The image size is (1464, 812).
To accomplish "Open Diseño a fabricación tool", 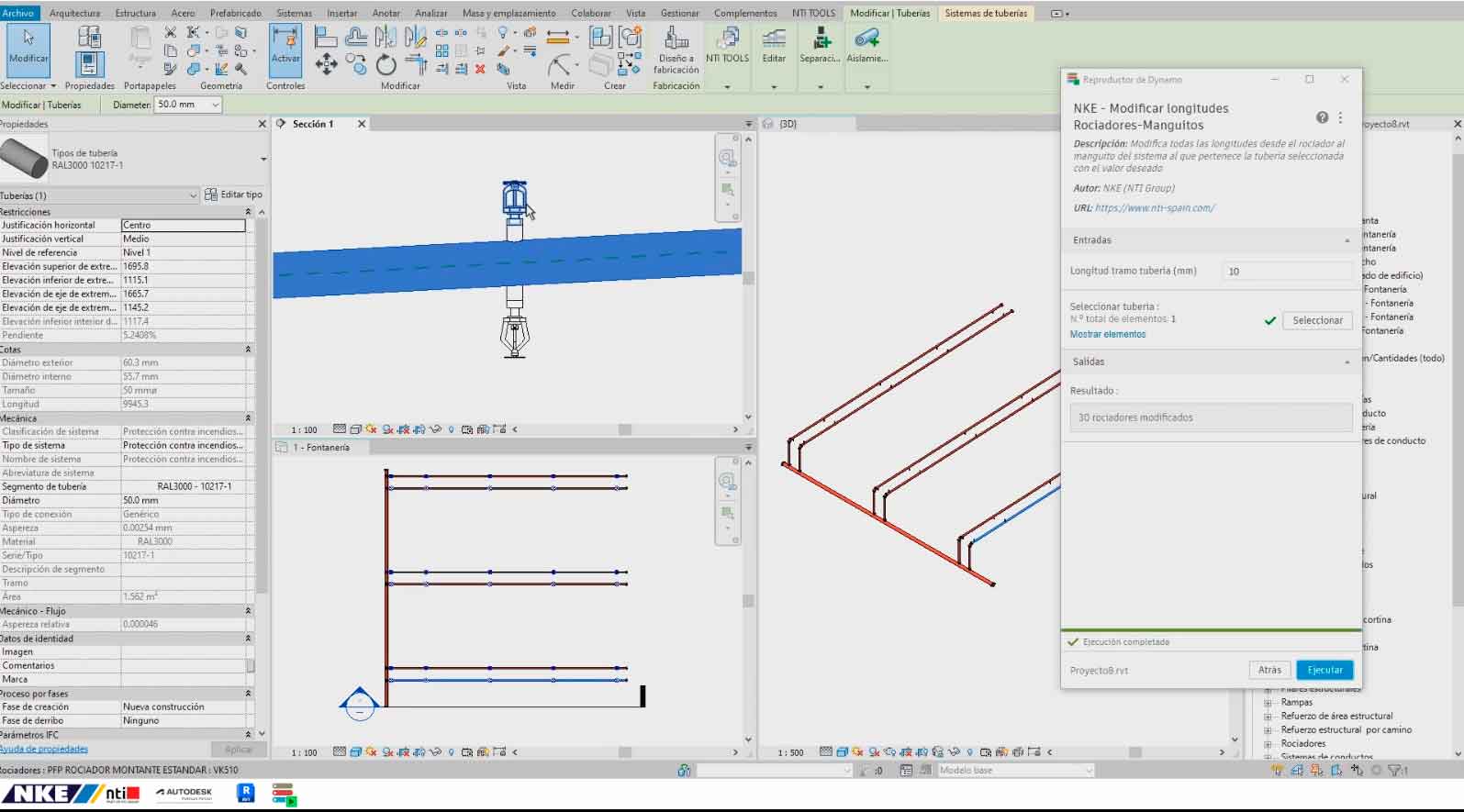I will pyautogui.click(x=676, y=50).
